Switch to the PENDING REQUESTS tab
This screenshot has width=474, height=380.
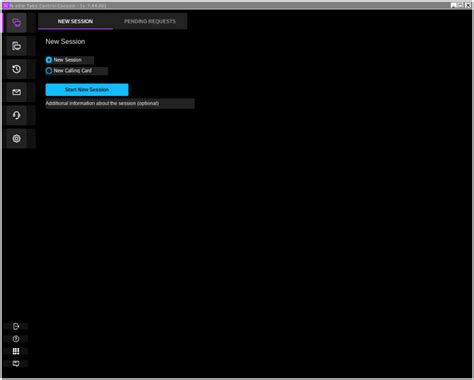[x=150, y=21]
